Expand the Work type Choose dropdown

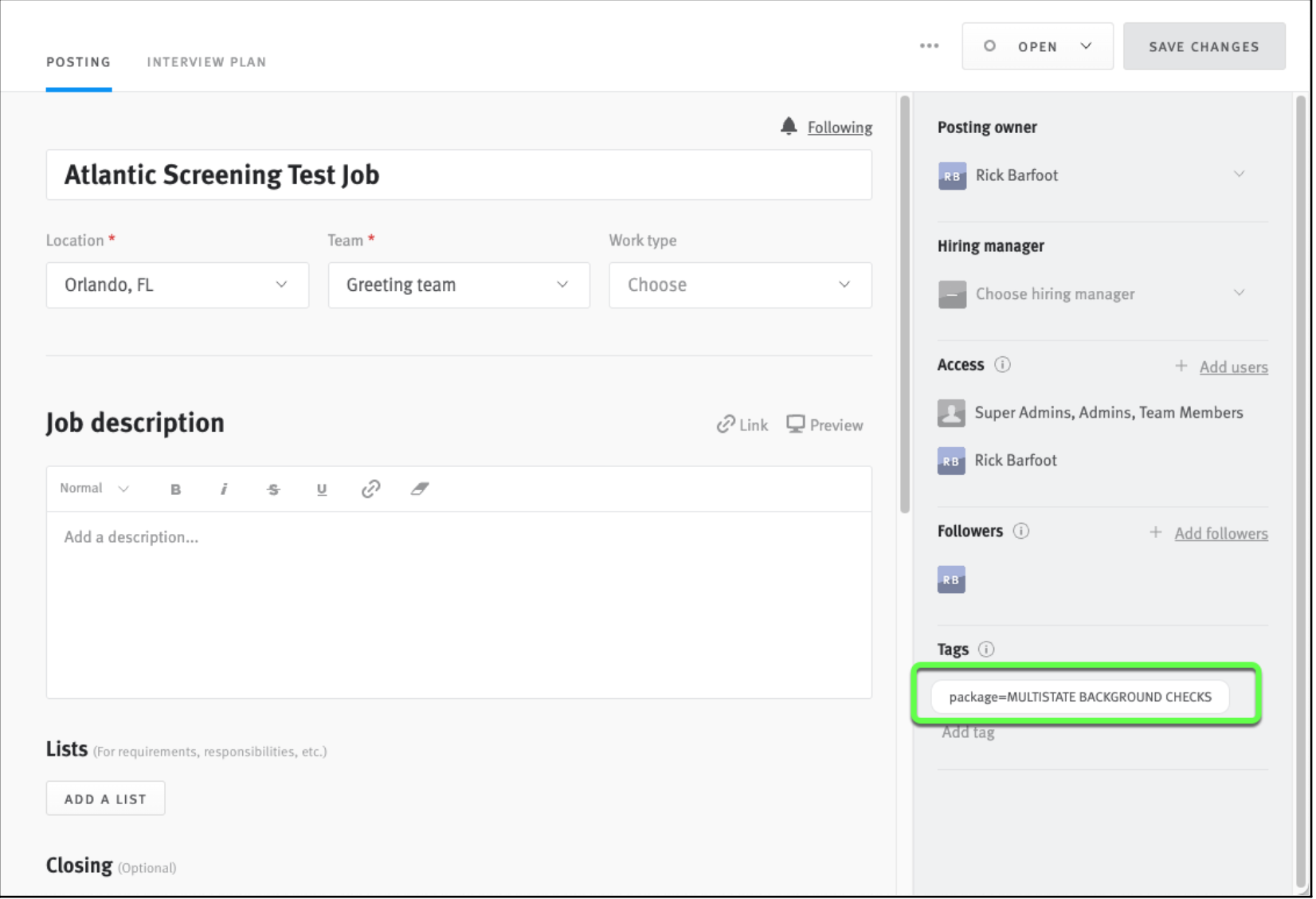(739, 285)
